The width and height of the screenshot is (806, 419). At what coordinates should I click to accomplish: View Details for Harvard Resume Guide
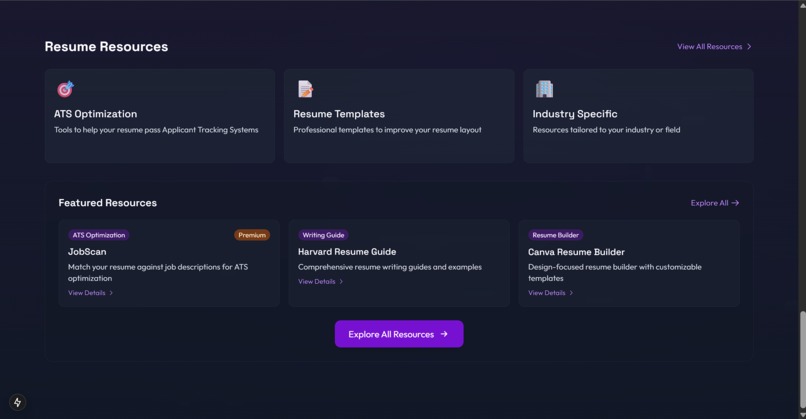pyautogui.click(x=320, y=282)
